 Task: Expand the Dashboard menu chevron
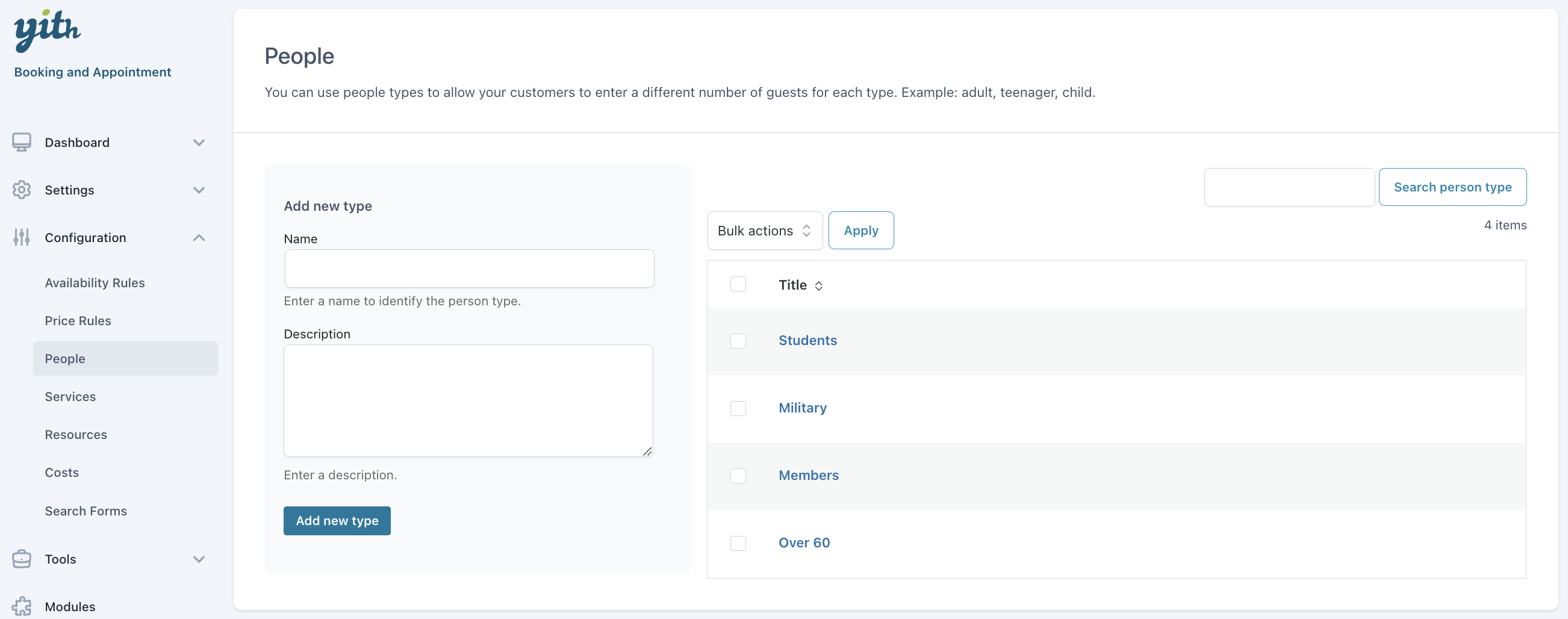click(199, 143)
